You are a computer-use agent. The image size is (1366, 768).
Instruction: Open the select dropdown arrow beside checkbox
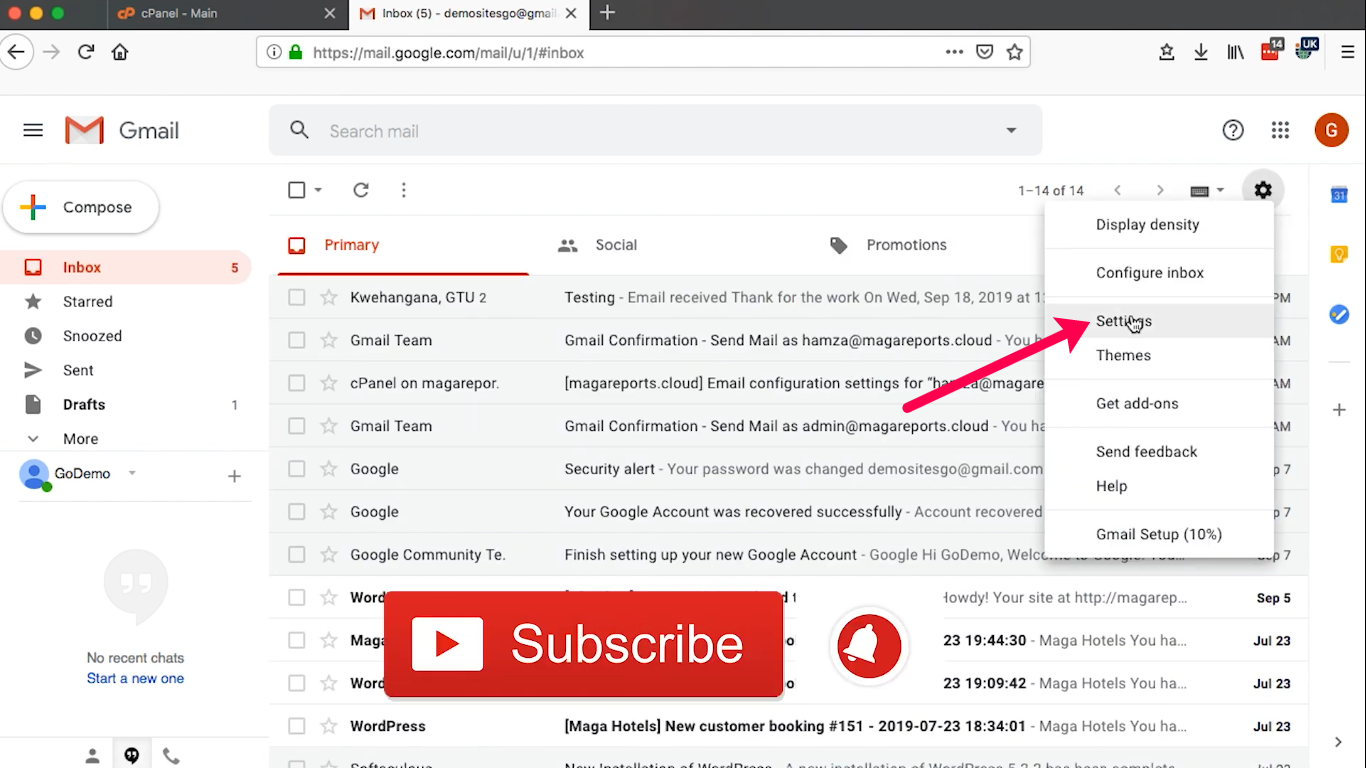tap(318, 190)
